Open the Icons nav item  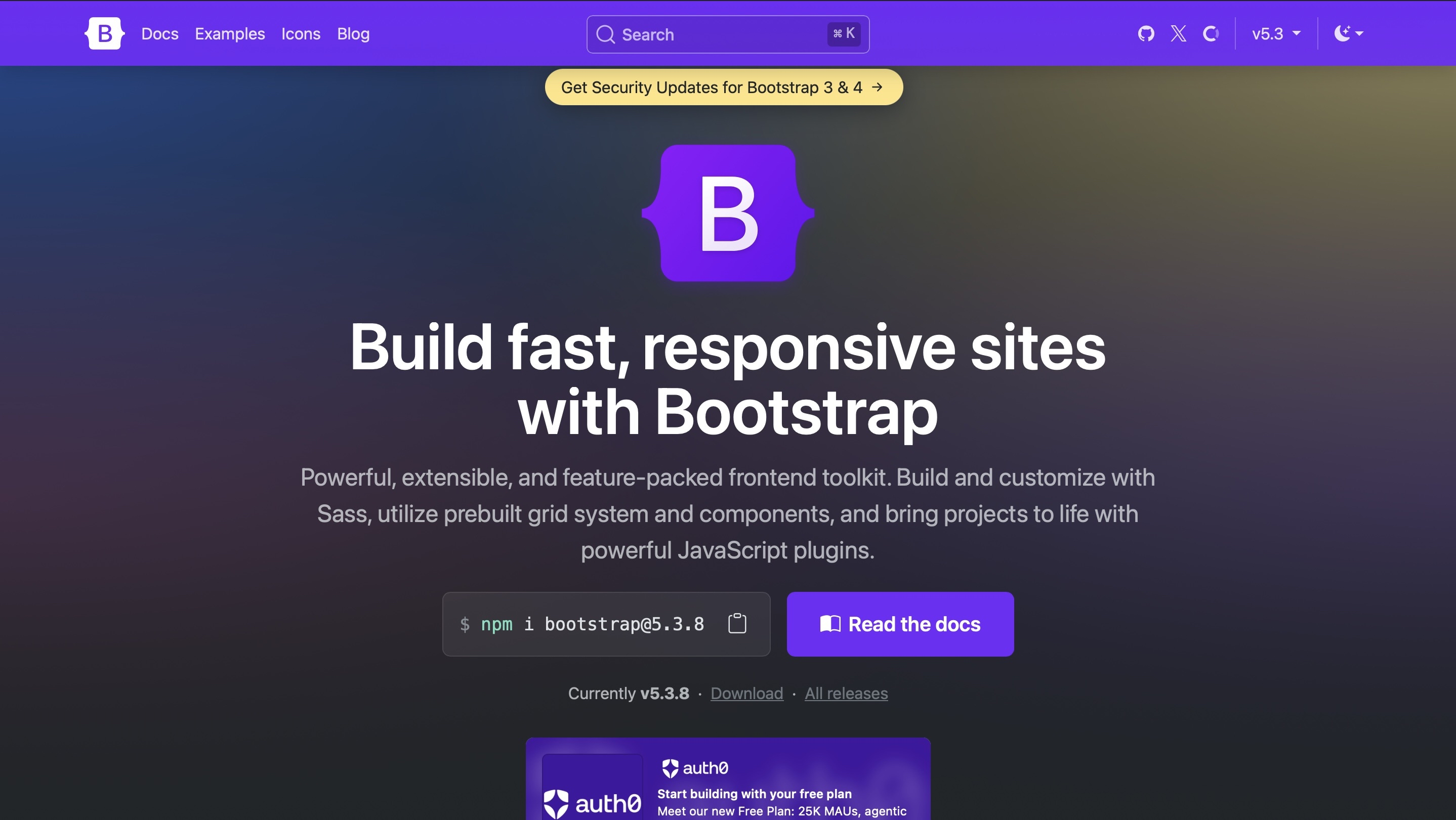pyautogui.click(x=301, y=34)
